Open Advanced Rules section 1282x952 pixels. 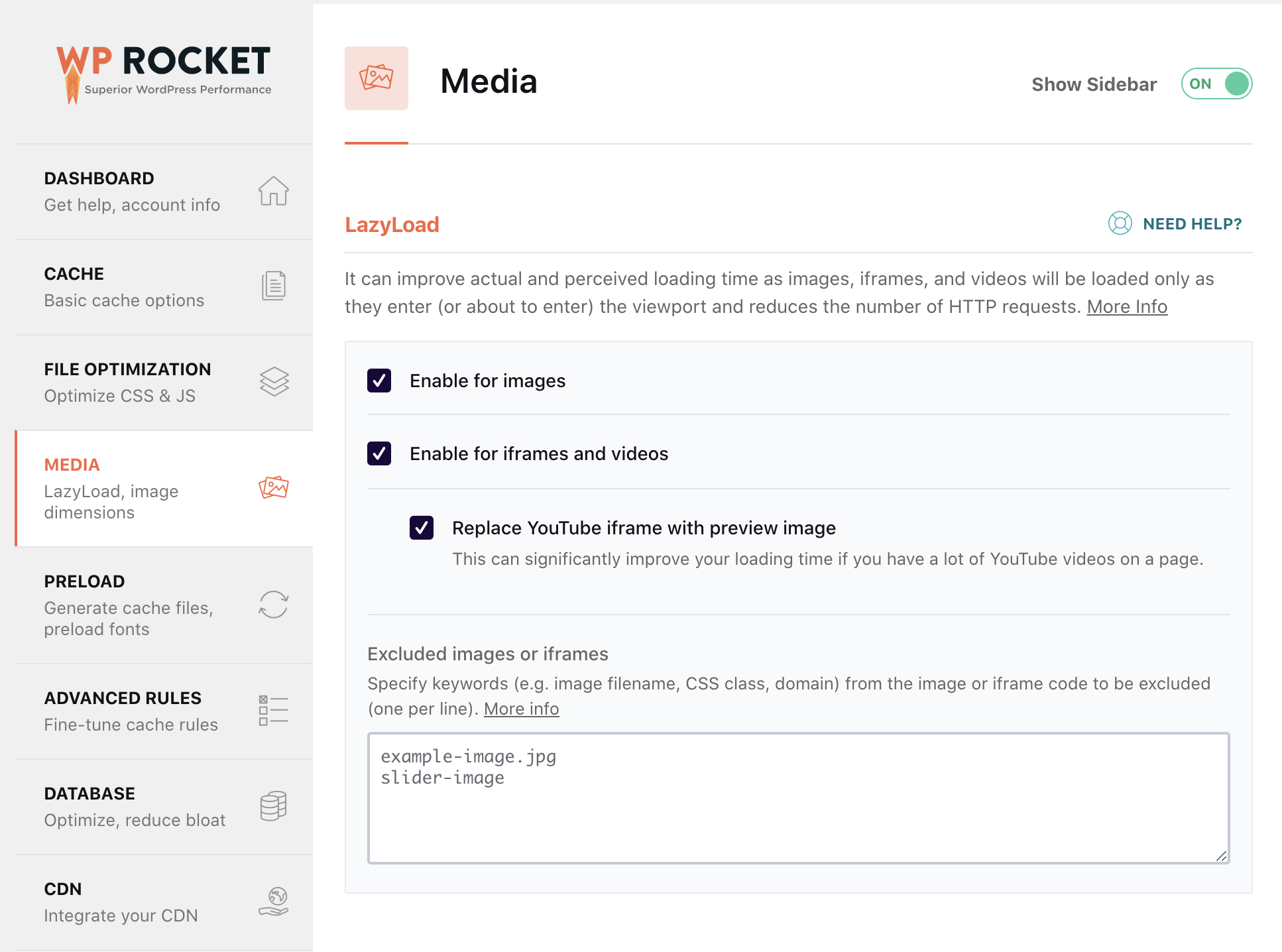164,711
